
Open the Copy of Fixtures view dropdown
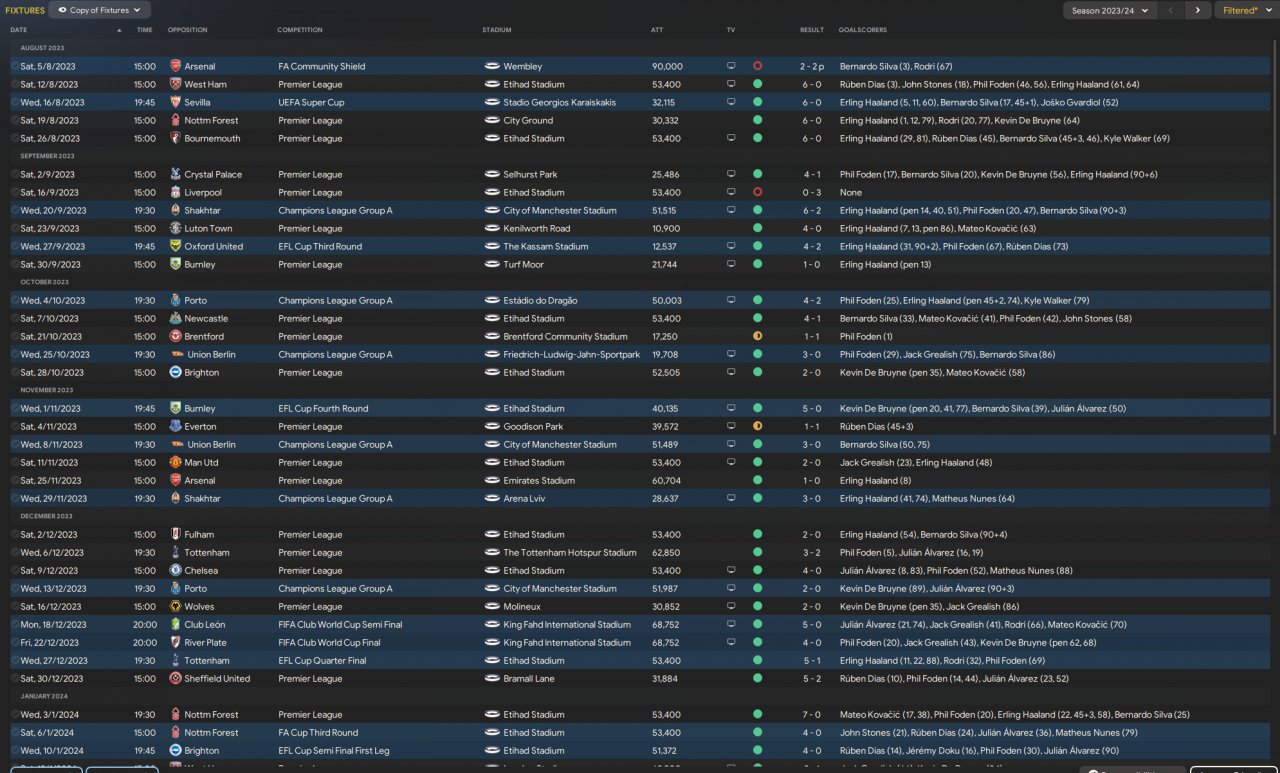coord(100,10)
